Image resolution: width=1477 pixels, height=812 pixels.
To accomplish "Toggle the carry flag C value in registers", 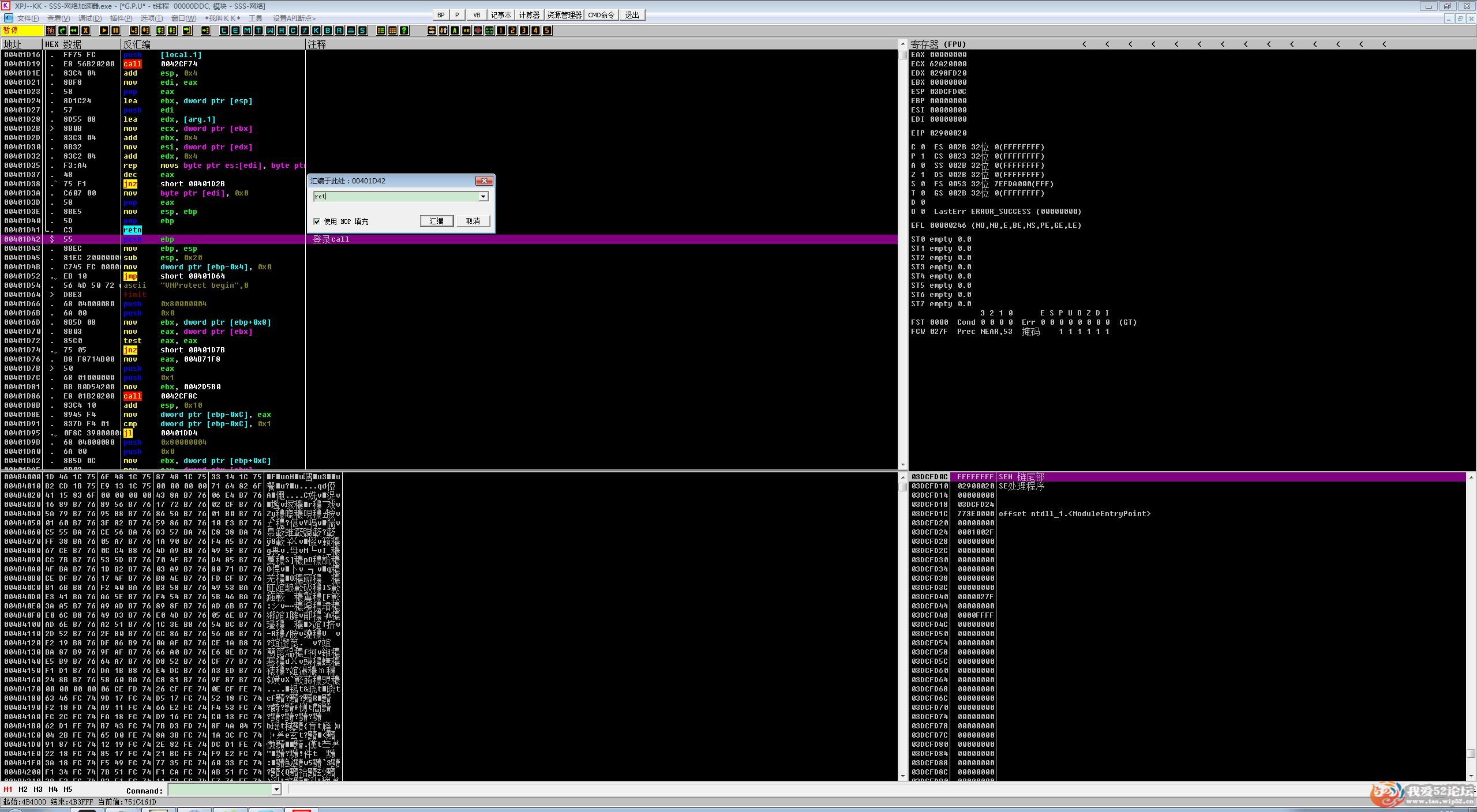I will (x=923, y=147).
